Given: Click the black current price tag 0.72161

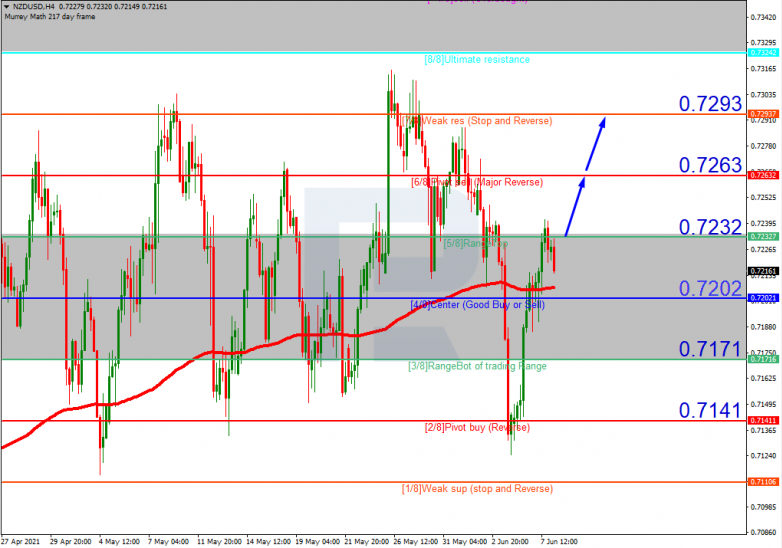Looking at the screenshot, I should coord(763,271).
